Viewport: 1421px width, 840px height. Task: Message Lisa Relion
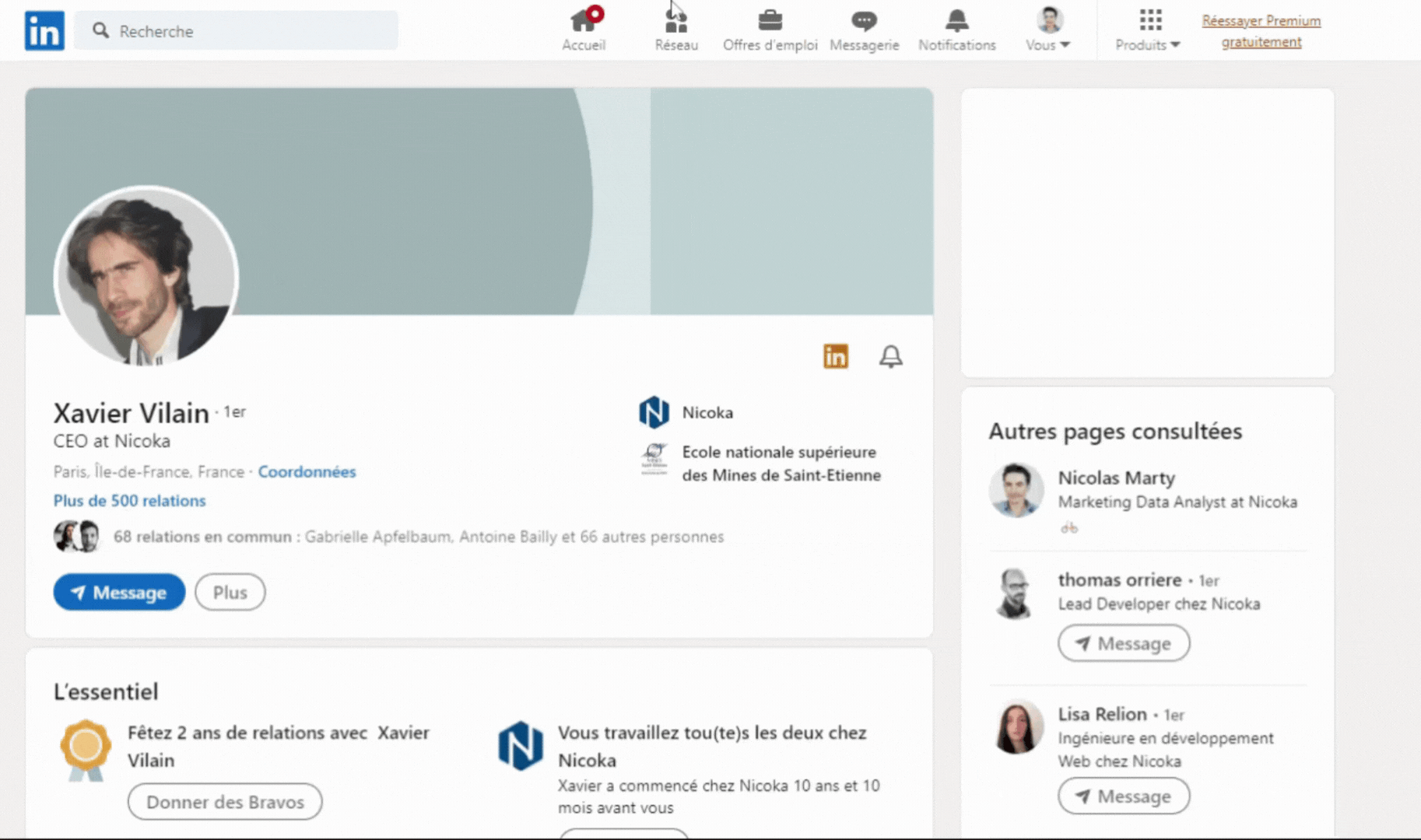(1124, 796)
